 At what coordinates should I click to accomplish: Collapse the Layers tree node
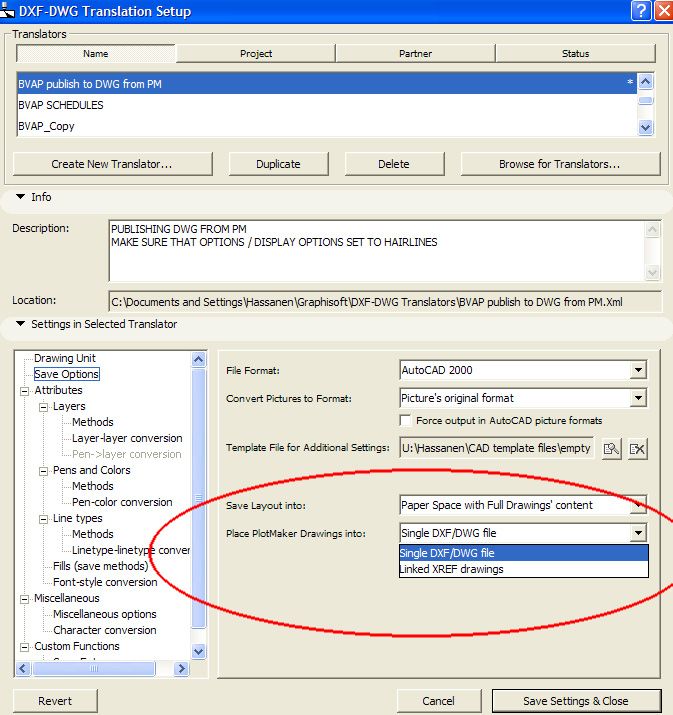click(43, 407)
